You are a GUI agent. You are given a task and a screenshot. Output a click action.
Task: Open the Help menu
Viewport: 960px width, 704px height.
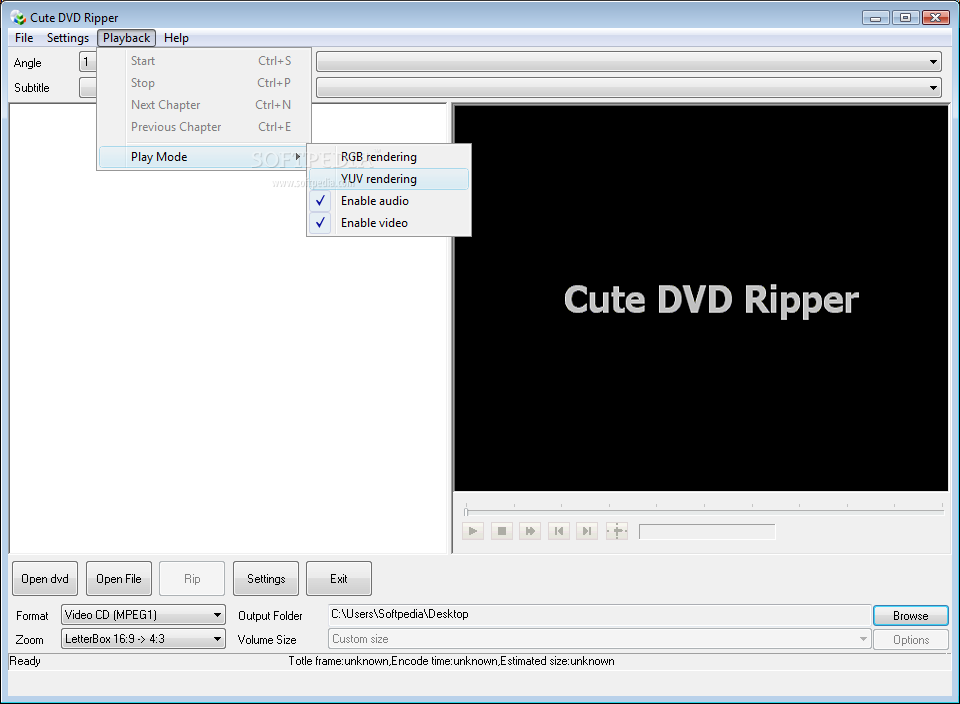click(x=176, y=38)
